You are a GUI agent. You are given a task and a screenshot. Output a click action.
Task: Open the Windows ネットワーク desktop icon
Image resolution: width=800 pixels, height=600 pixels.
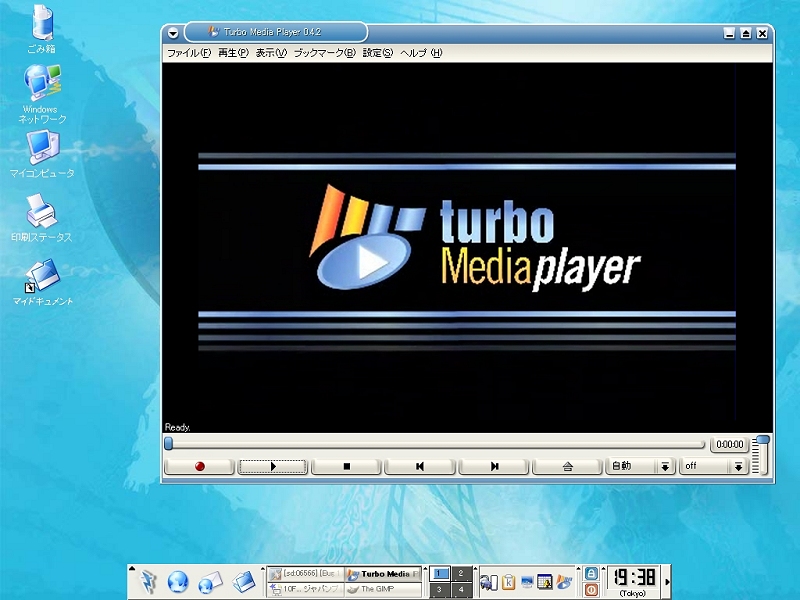point(42,94)
